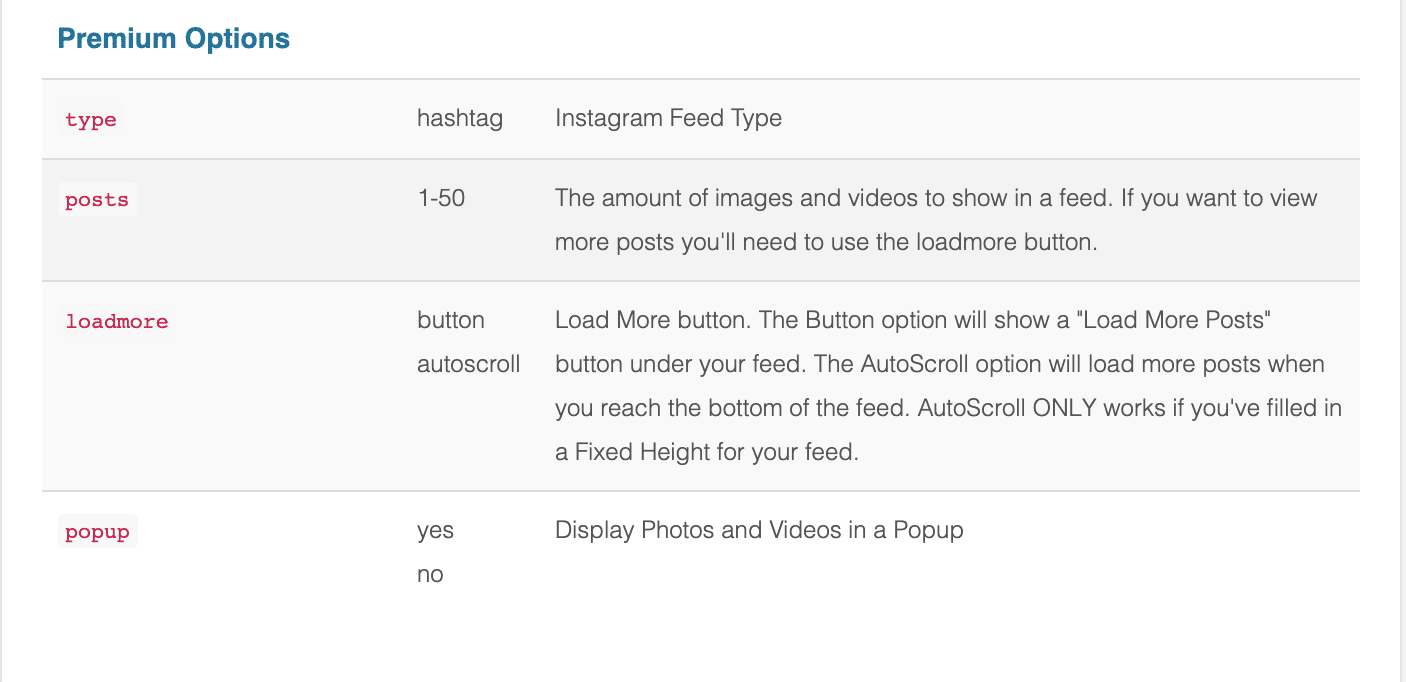Click the 'autoscroll' value in loadmore row

[x=469, y=364]
